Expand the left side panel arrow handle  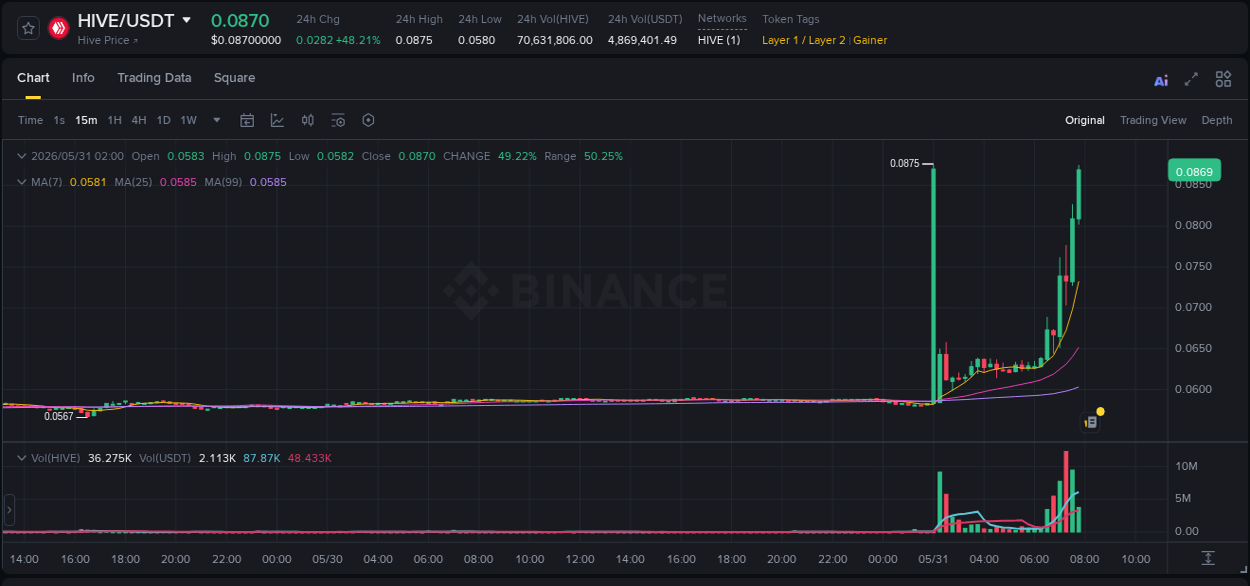pyautogui.click(x=10, y=510)
